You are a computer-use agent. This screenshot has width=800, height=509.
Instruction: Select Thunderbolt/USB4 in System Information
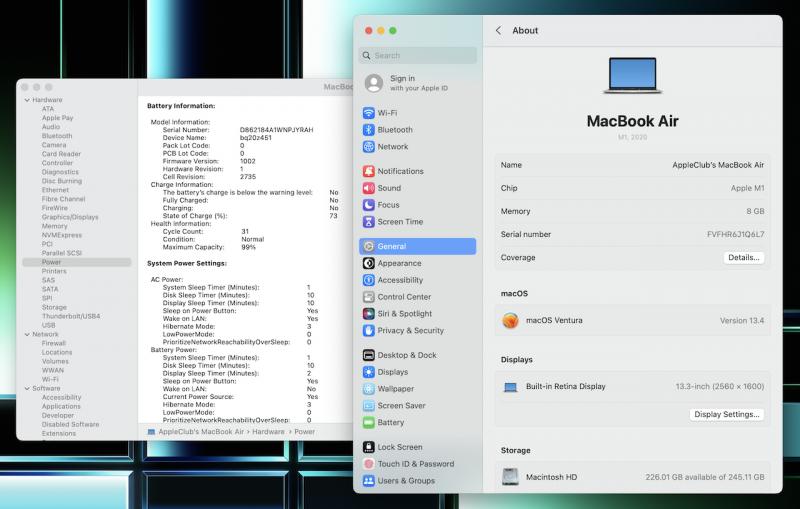point(71,316)
